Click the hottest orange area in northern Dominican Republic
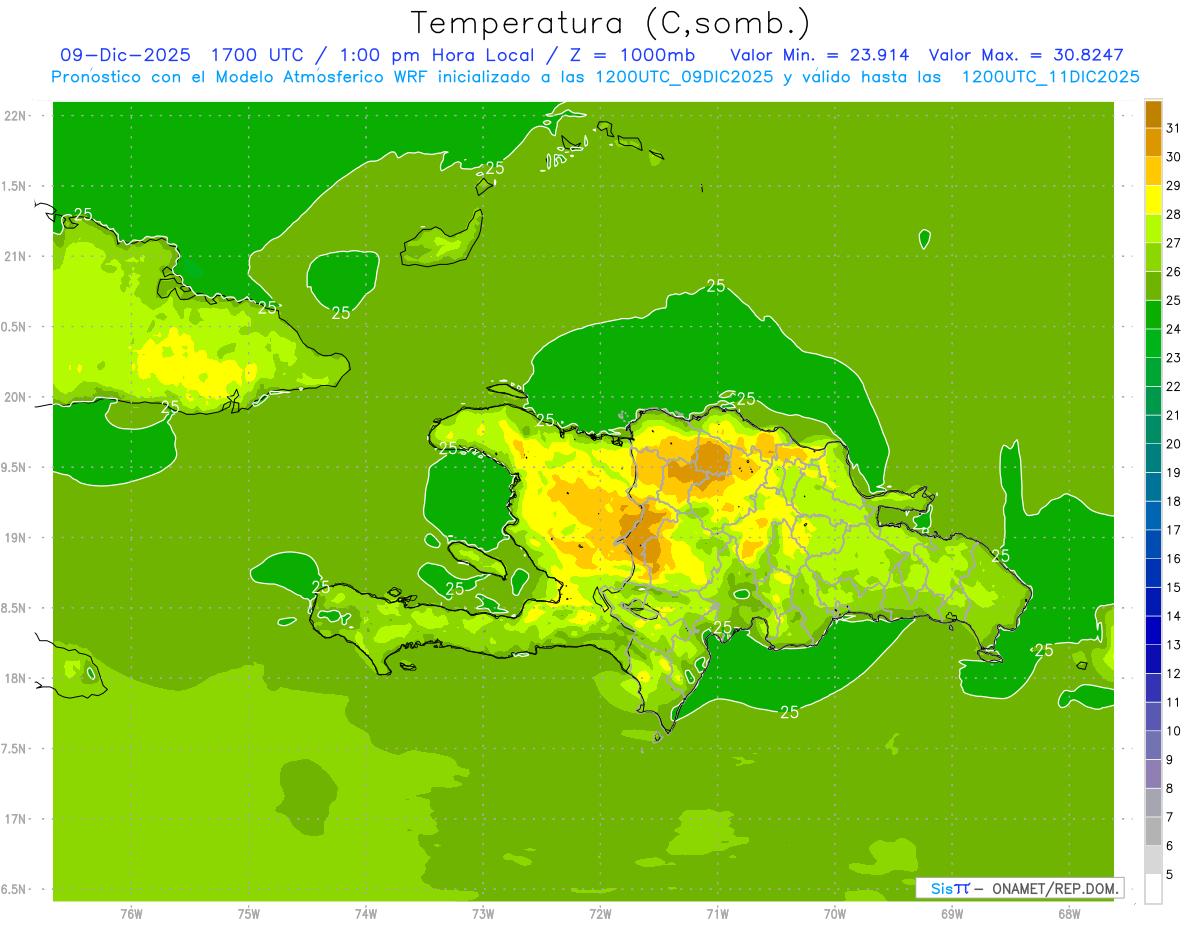Image resolution: width=1200 pixels, height=927 pixels. click(x=712, y=458)
